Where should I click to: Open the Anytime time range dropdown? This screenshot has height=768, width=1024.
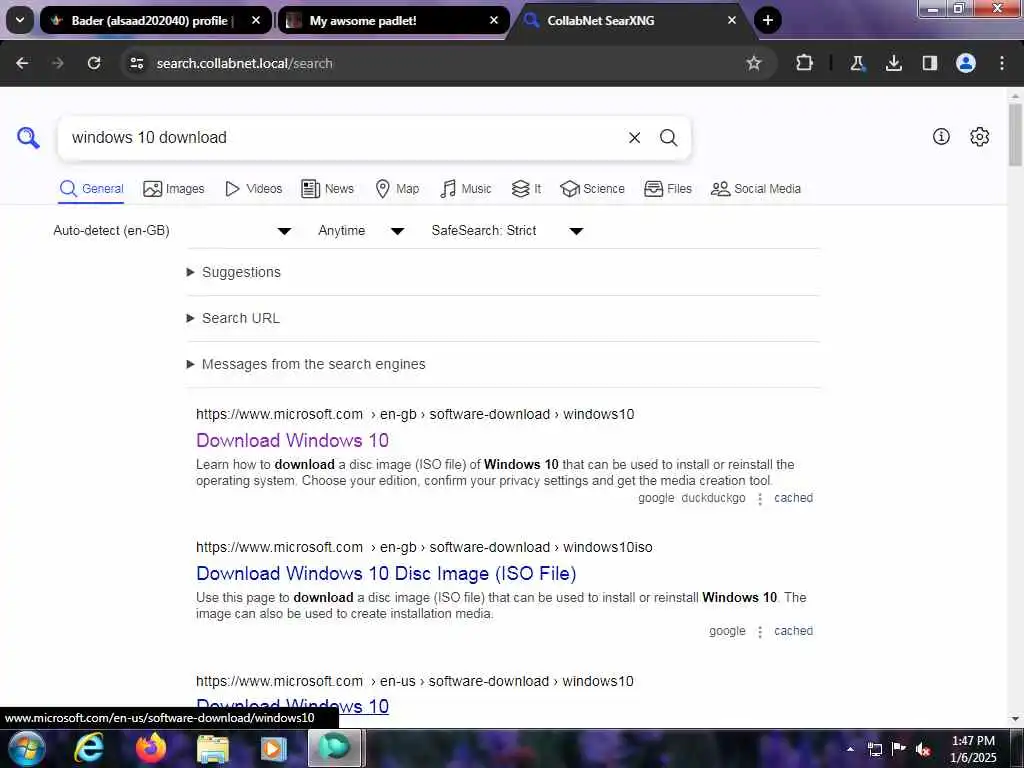pyautogui.click(x=361, y=231)
